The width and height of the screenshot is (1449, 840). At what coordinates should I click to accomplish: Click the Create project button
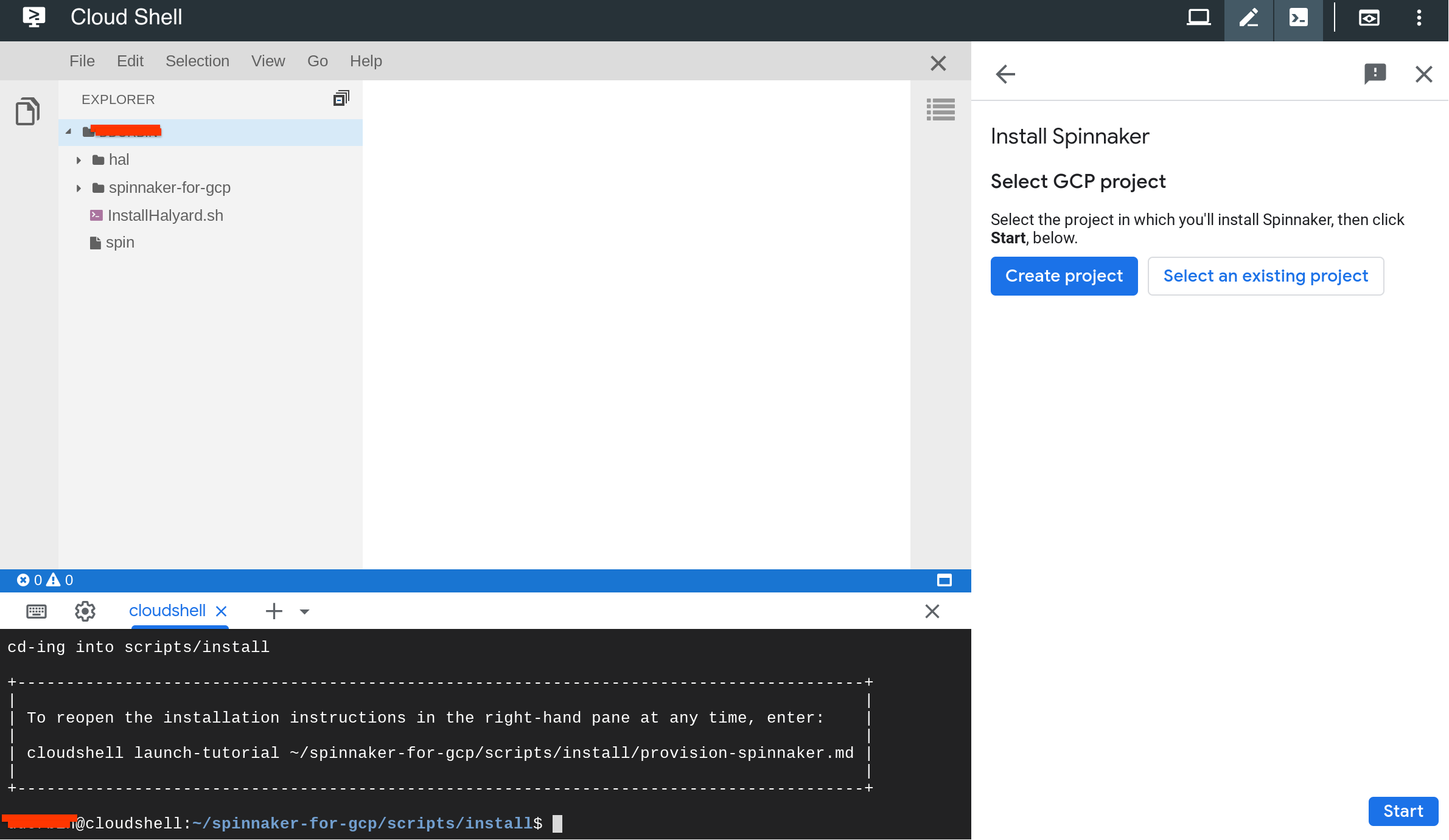pos(1064,276)
